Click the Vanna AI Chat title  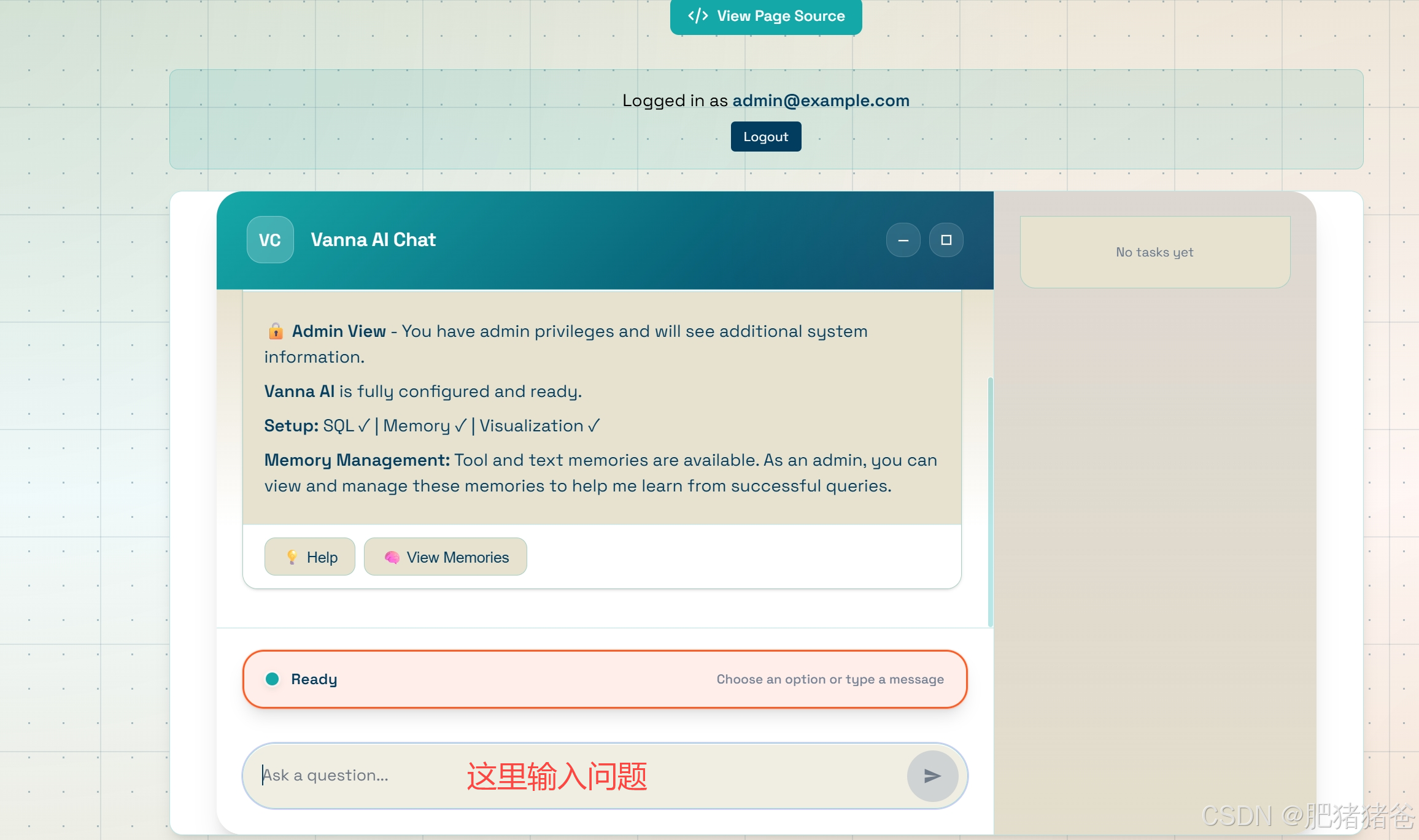(373, 240)
